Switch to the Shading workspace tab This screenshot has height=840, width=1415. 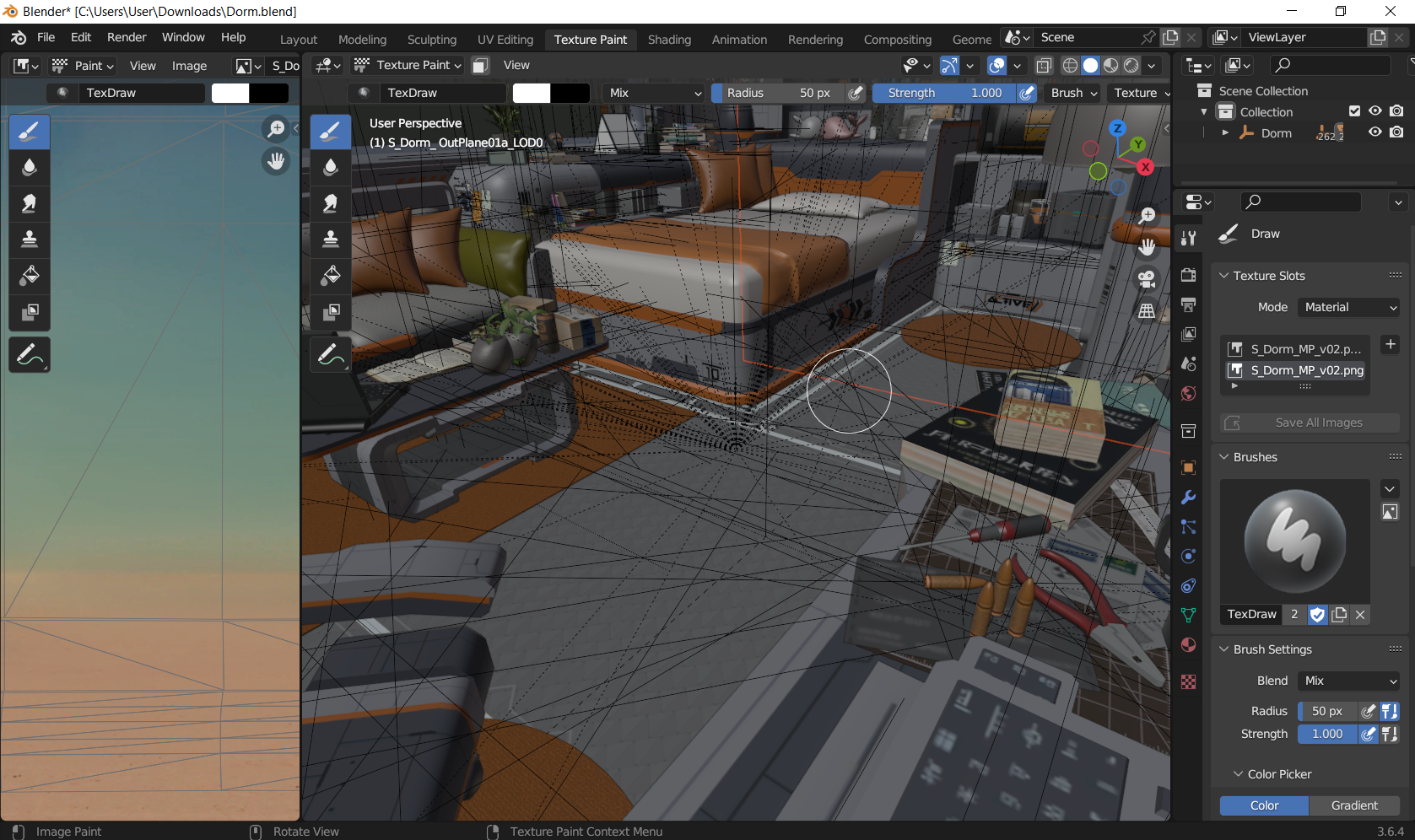pos(669,39)
